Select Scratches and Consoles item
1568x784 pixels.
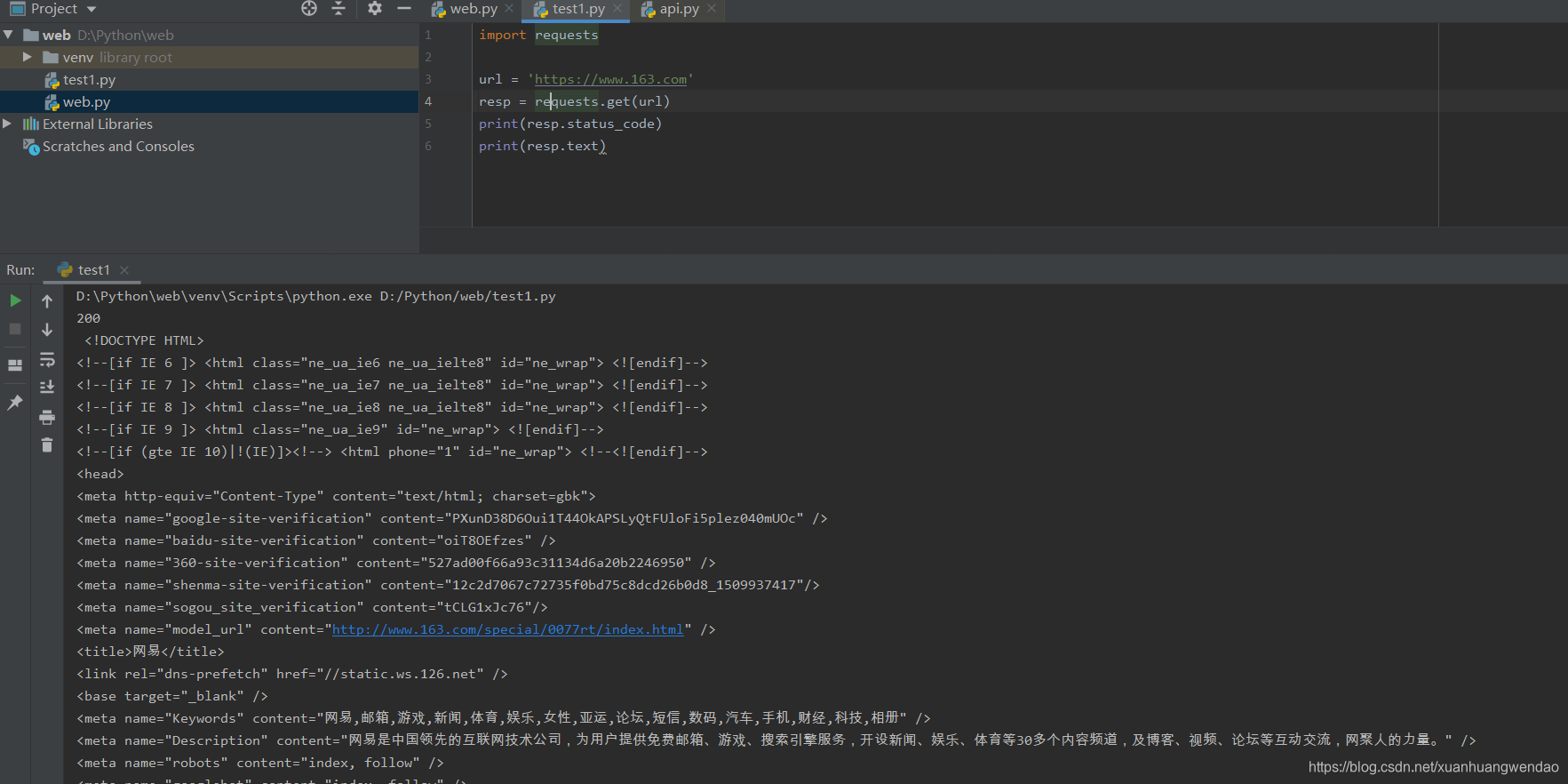coord(118,147)
